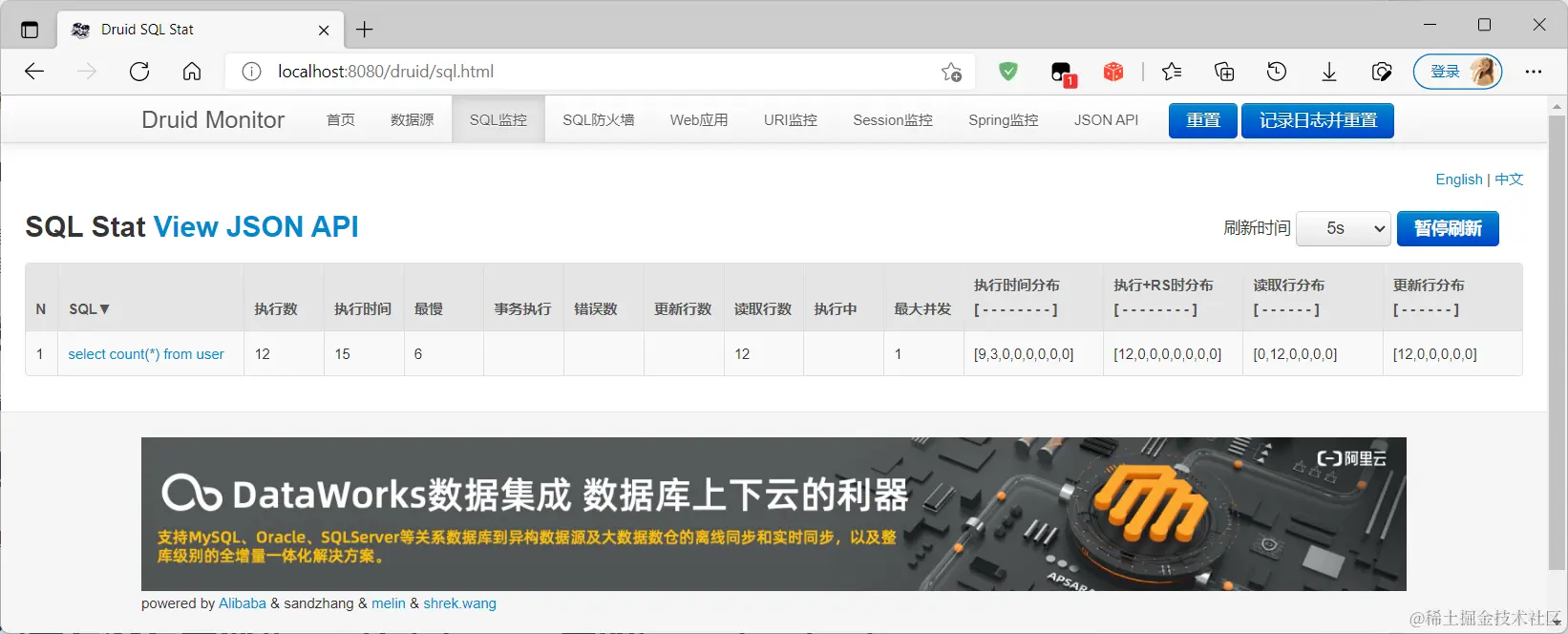The image size is (1568, 634).
Task: Sort by 错误数 column header
Action: click(x=596, y=309)
